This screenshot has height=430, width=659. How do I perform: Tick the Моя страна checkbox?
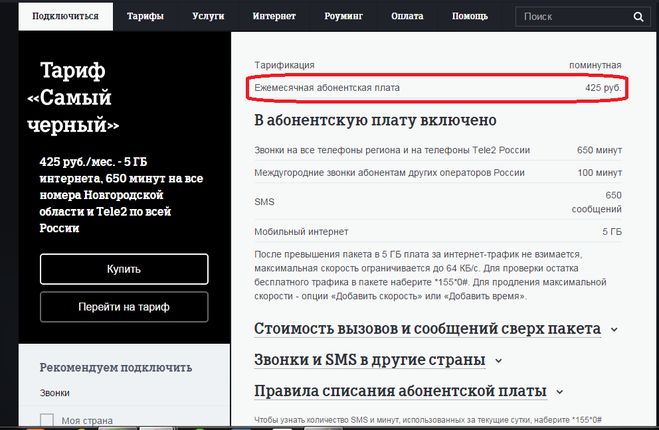(x=46, y=420)
